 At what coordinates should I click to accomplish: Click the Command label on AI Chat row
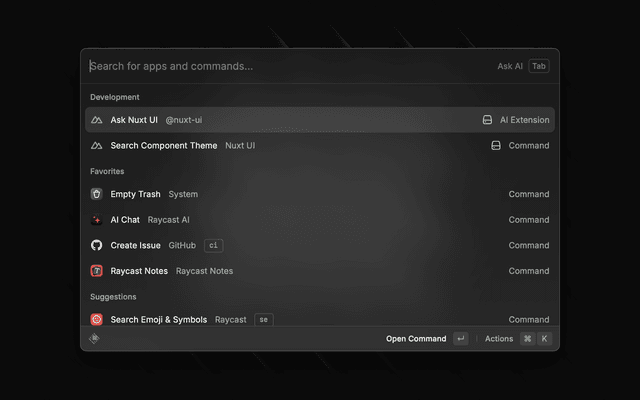point(529,220)
